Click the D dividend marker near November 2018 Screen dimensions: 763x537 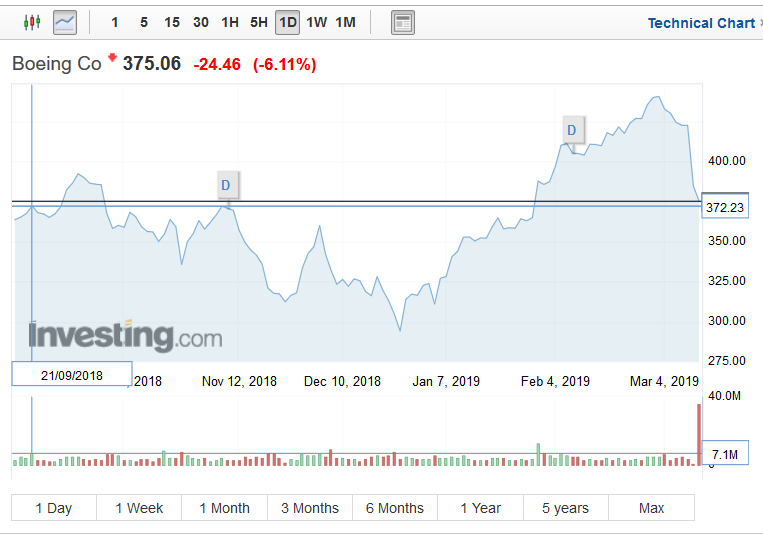coord(226,185)
